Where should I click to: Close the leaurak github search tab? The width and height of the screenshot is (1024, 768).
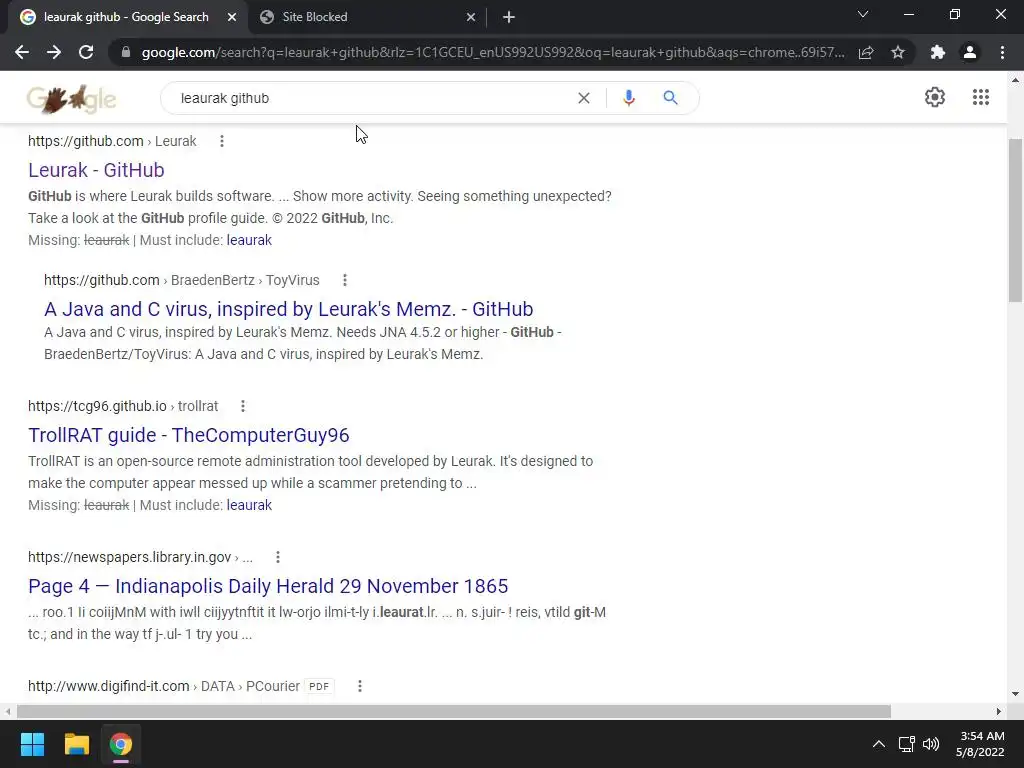[232, 17]
